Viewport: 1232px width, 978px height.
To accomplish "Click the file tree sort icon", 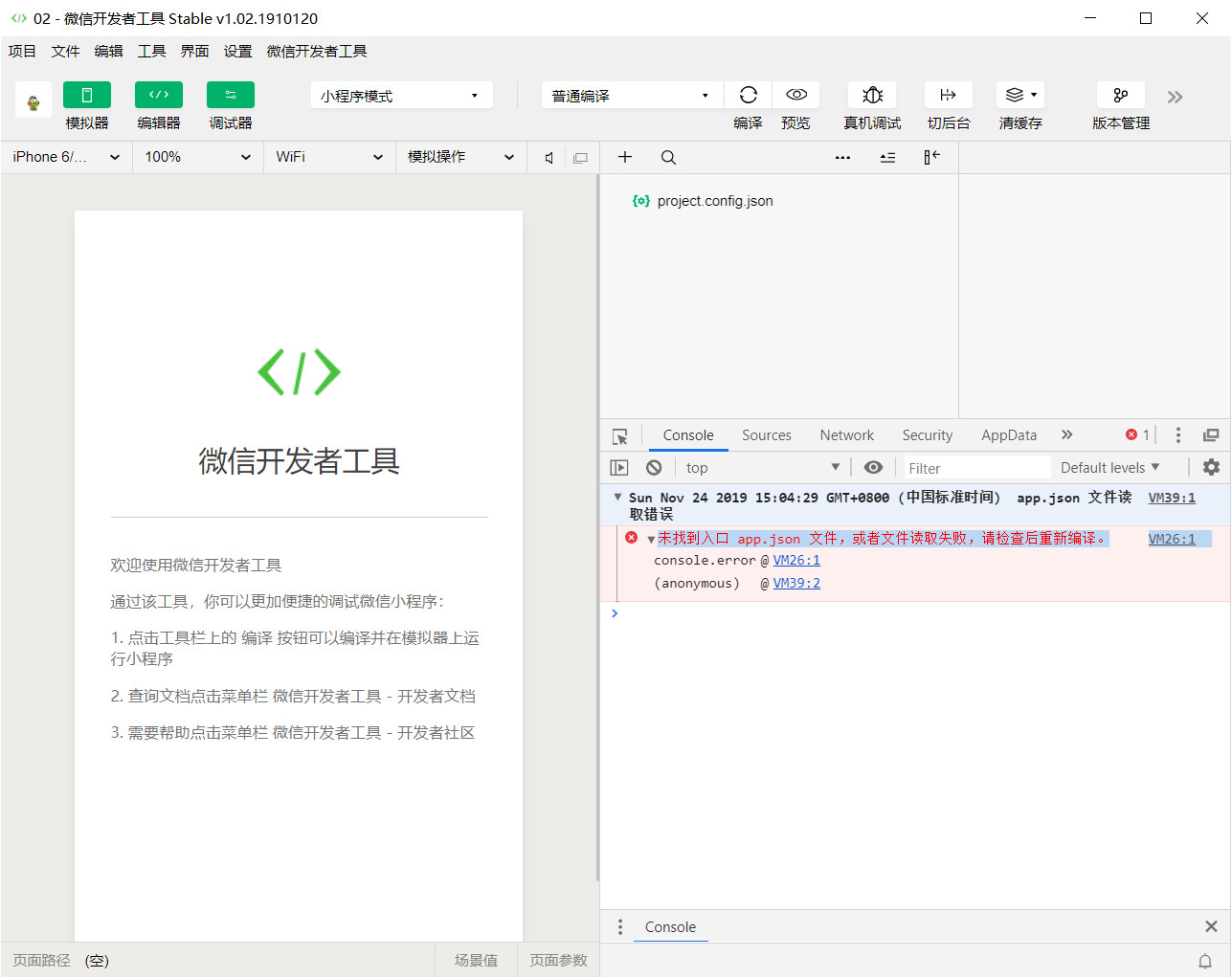I will [887, 157].
